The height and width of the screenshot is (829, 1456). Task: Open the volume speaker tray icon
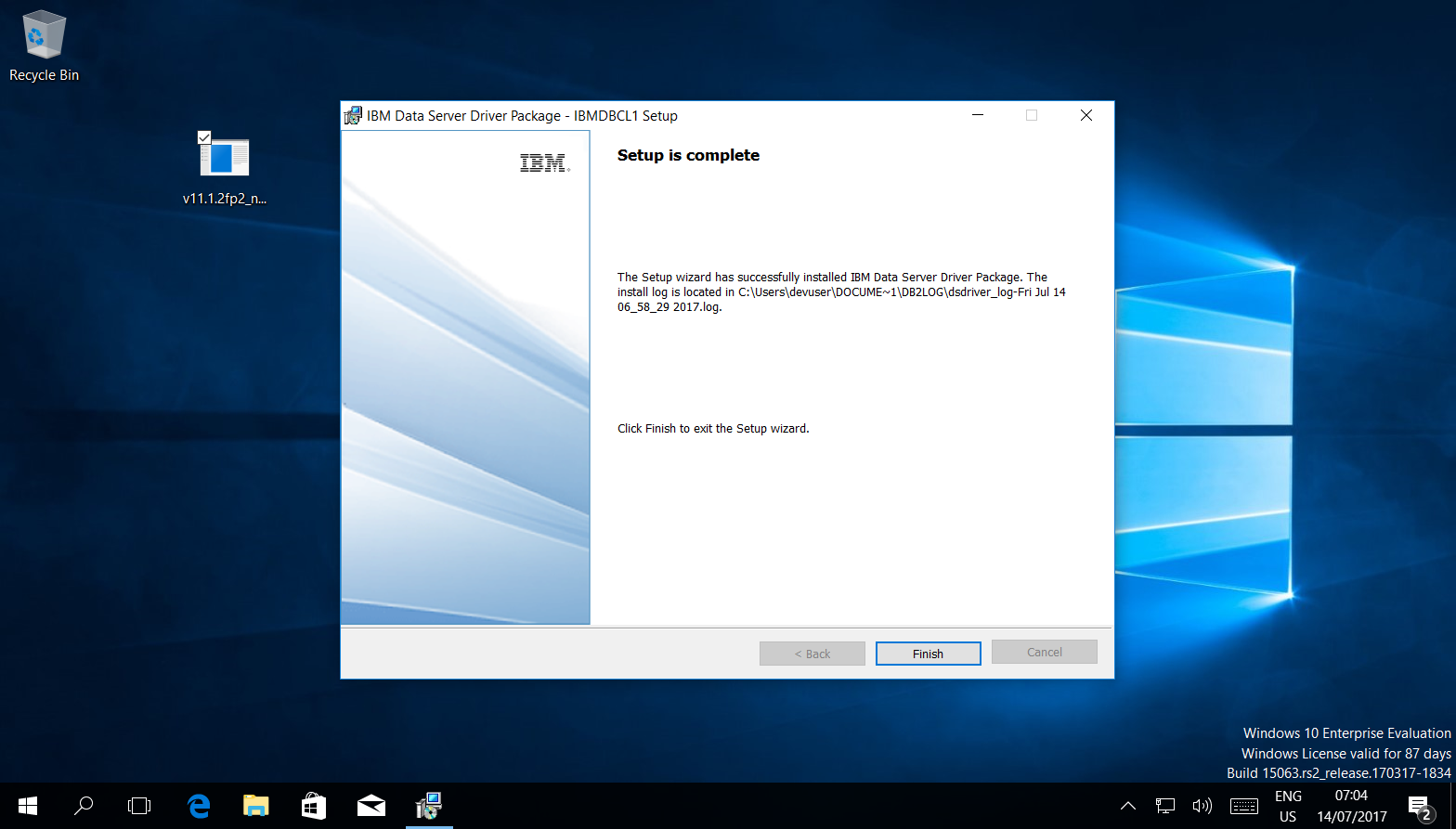point(1202,806)
